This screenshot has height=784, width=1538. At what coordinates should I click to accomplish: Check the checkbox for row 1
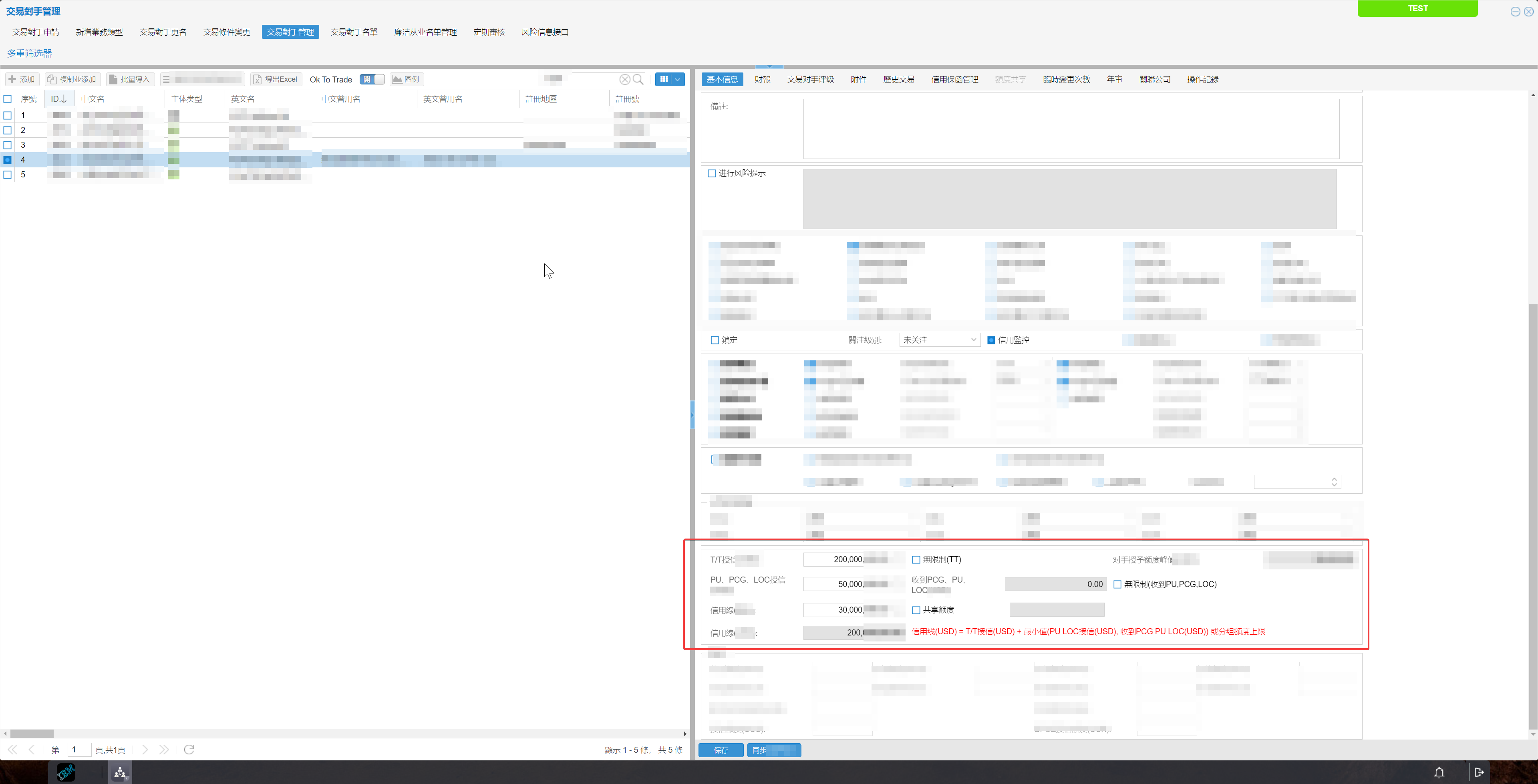click(x=8, y=115)
